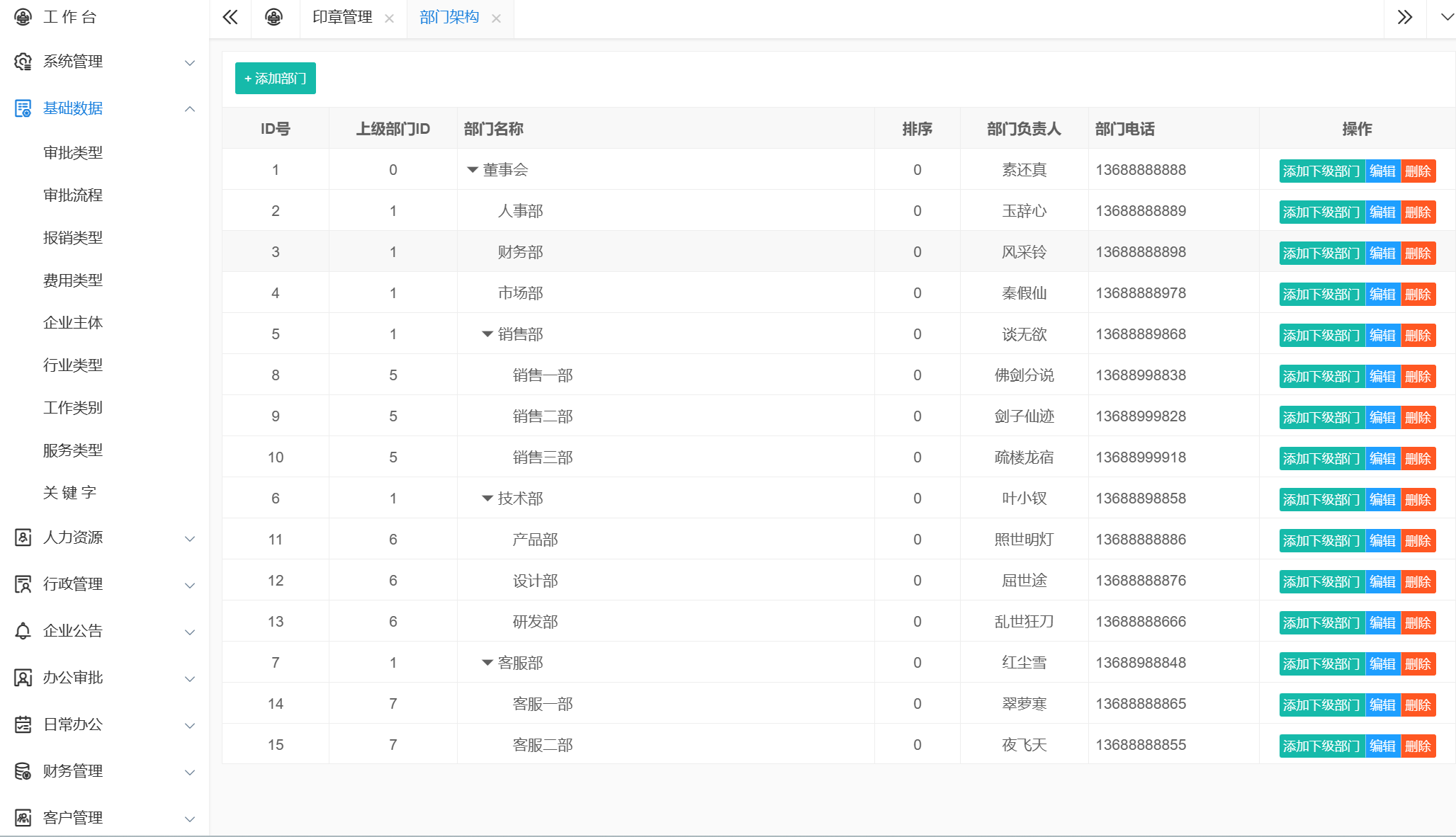The image size is (1456, 837).
Task: Close the 部门架构 tab
Action: click(496, 18)
